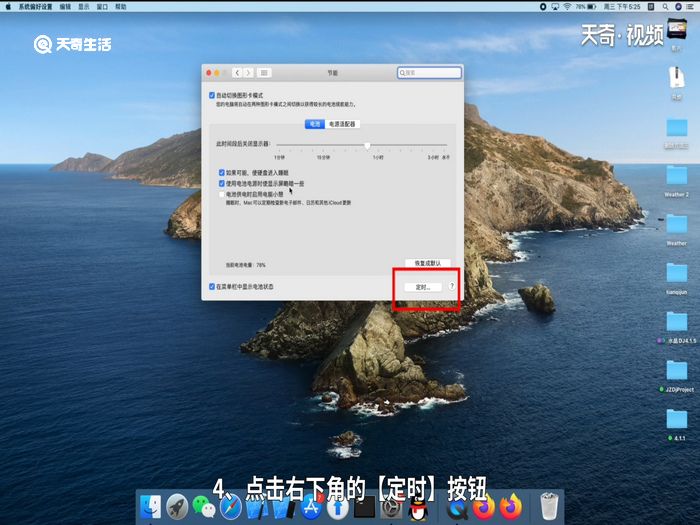
Task: Open 窗口 menu in menu bar
Action: [102, 6]
